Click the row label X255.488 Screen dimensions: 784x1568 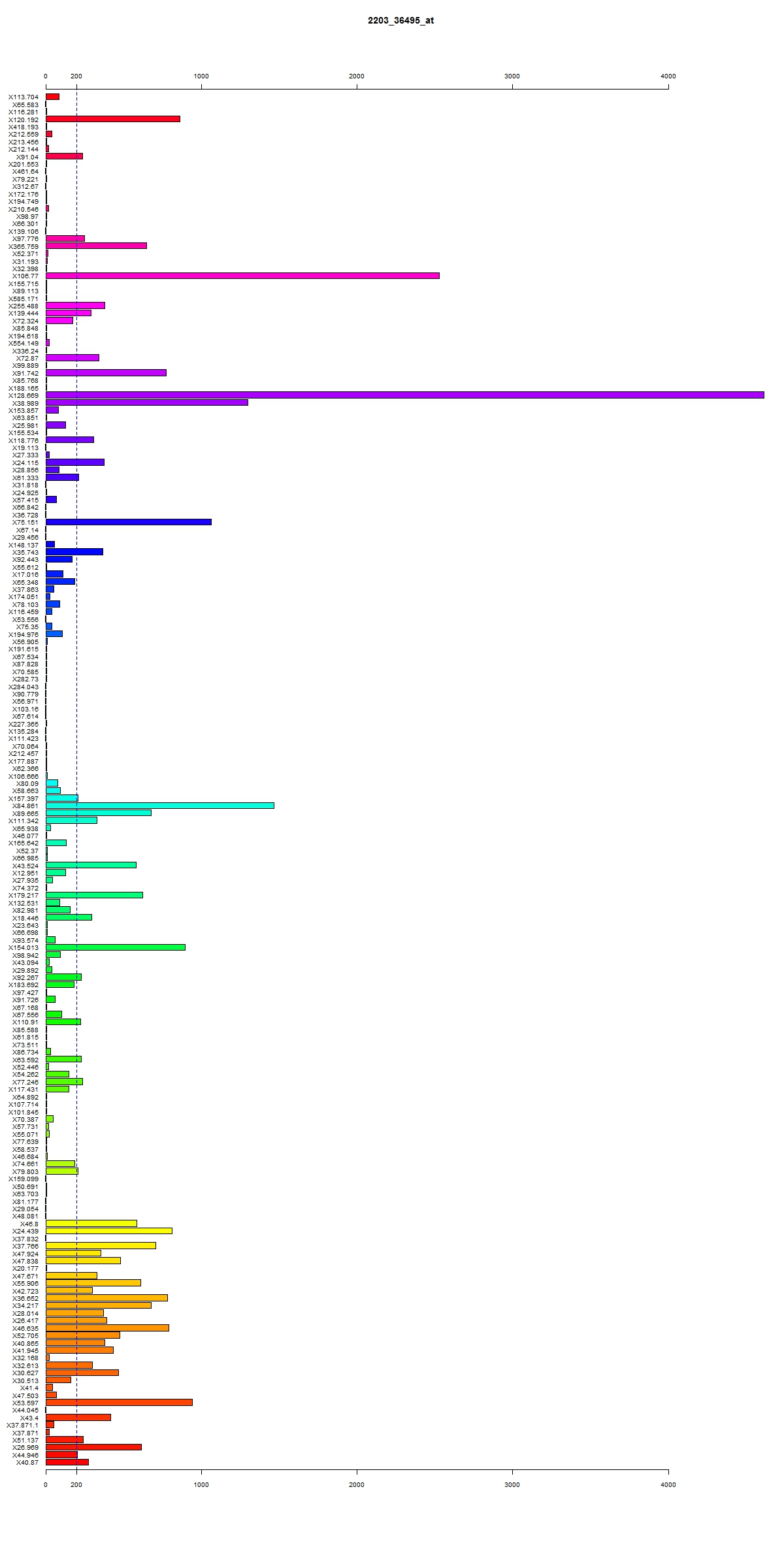coord(24,306)
